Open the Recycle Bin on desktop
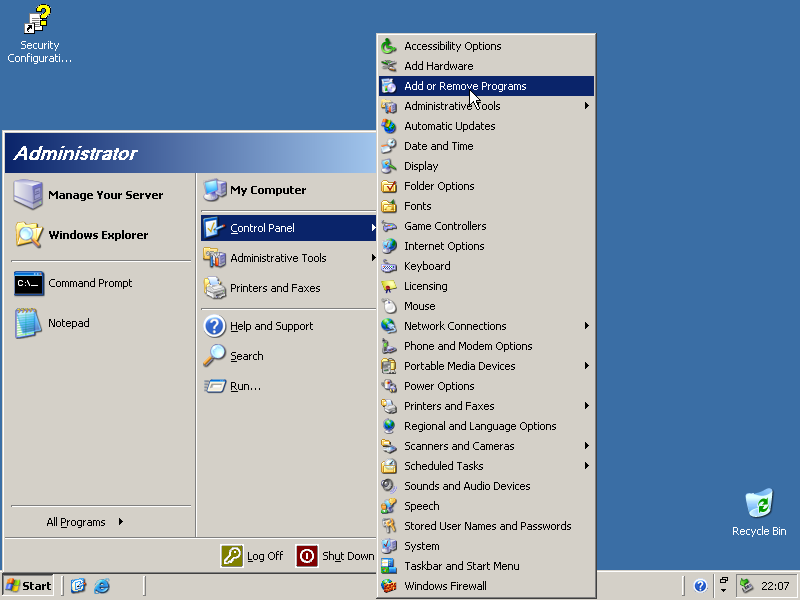 759,505
